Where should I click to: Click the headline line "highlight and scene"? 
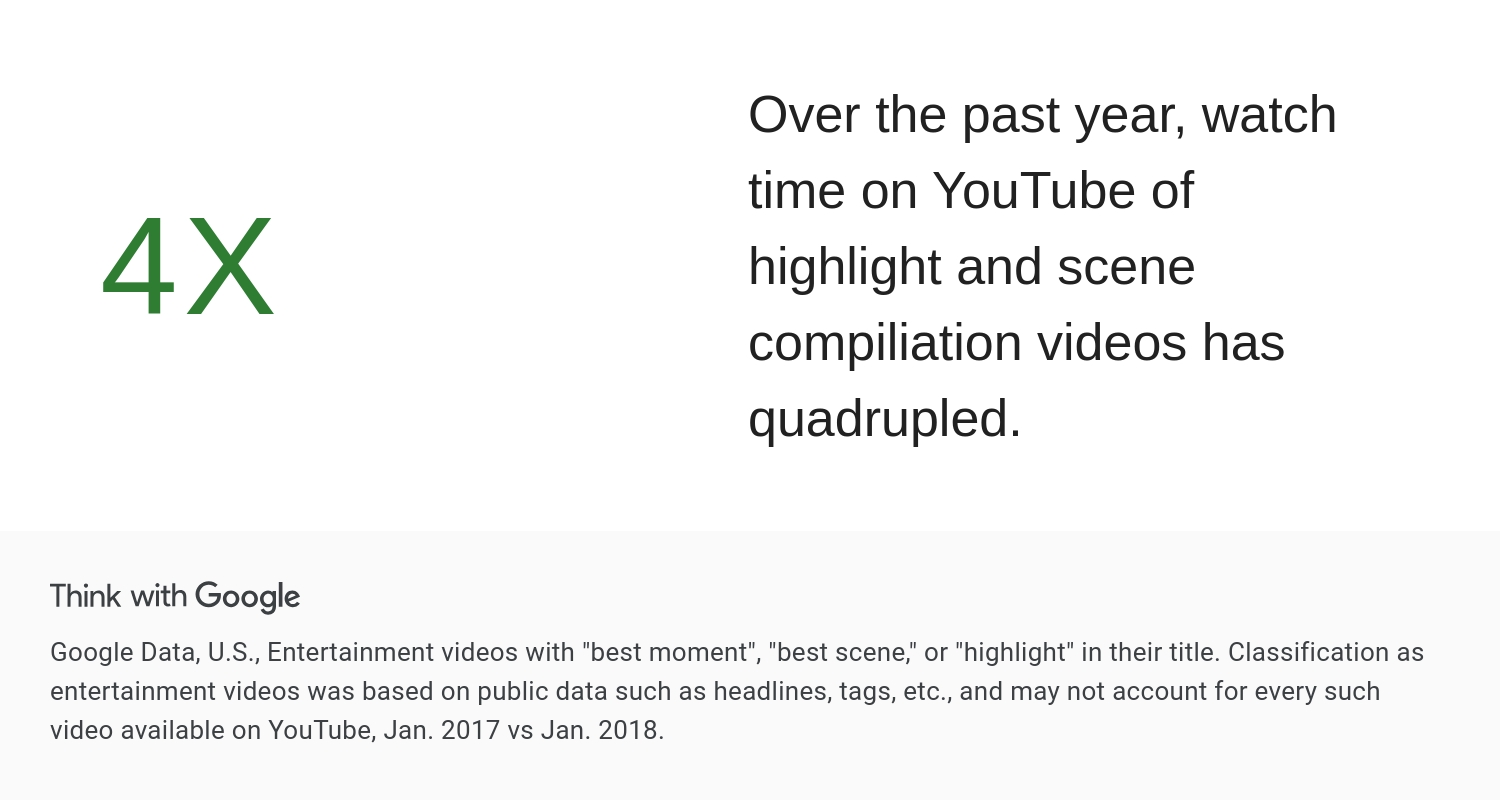point(971,267)
